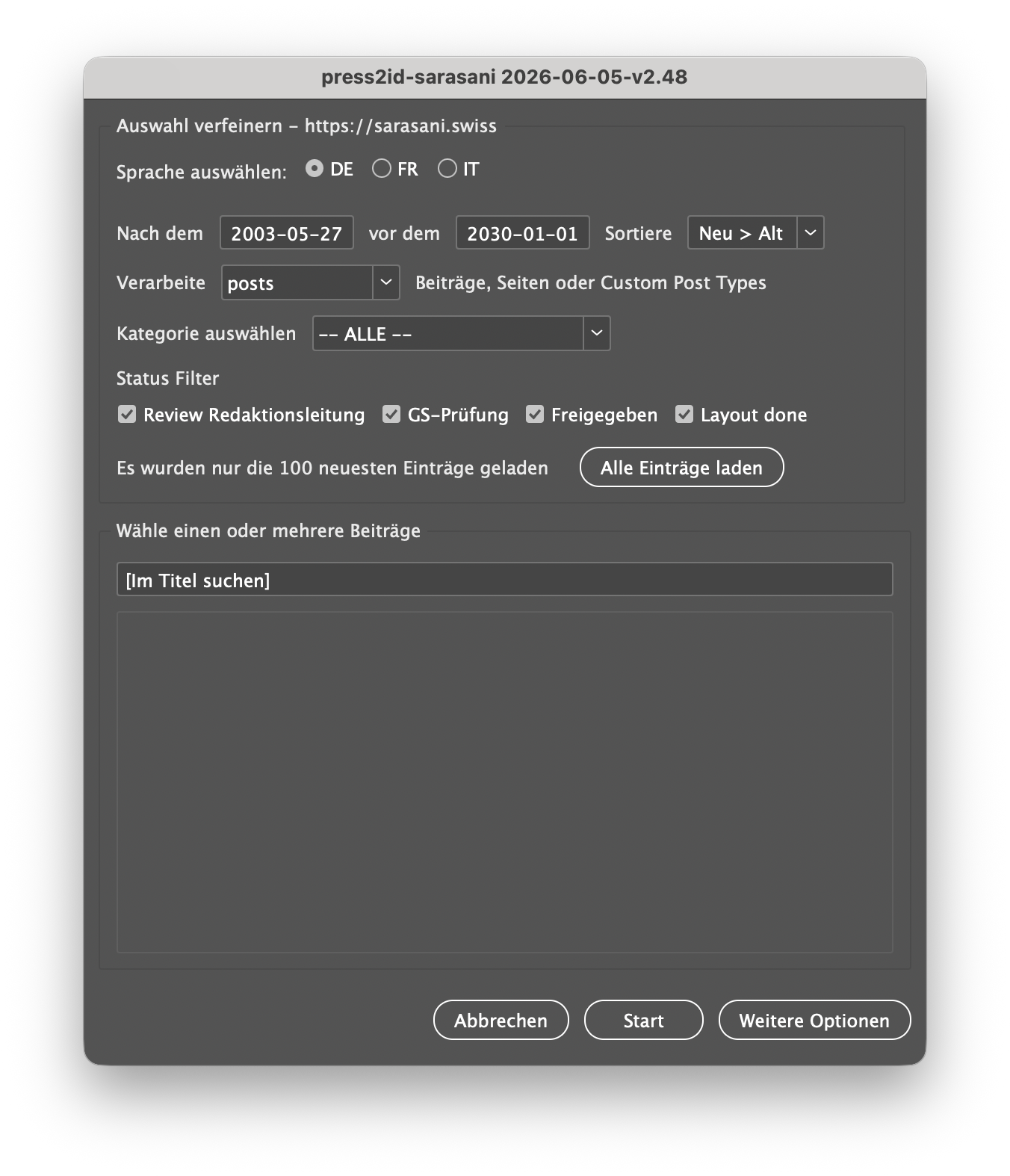
Task: Open the Kategorie dropdown chevron
Action: coord(597,333)
